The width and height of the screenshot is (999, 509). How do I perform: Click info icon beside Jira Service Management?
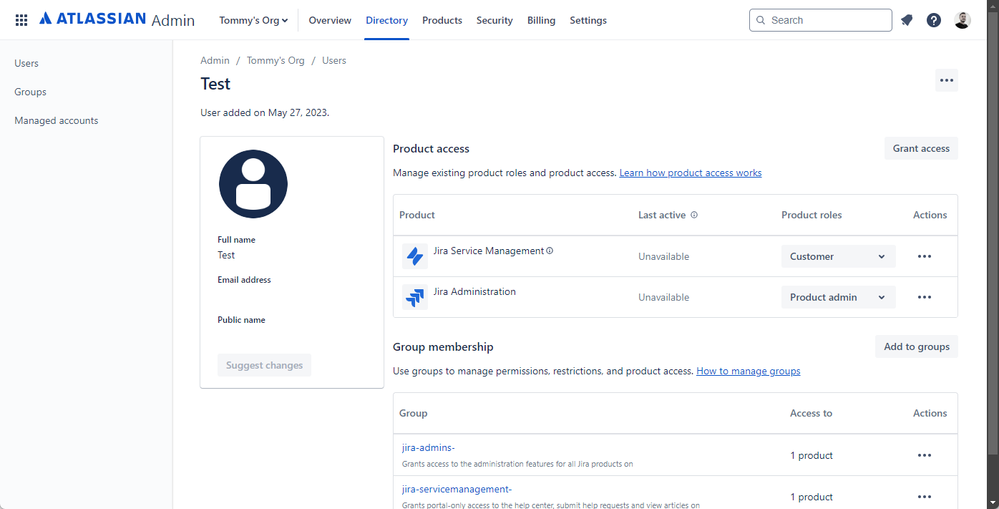(x=549, y=250)
